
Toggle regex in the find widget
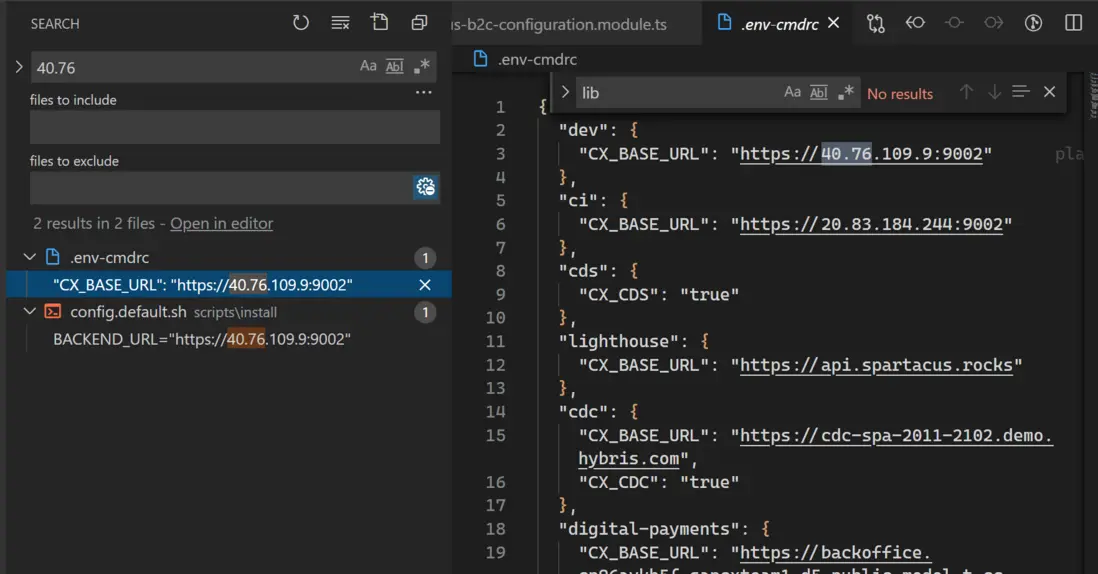845,92
